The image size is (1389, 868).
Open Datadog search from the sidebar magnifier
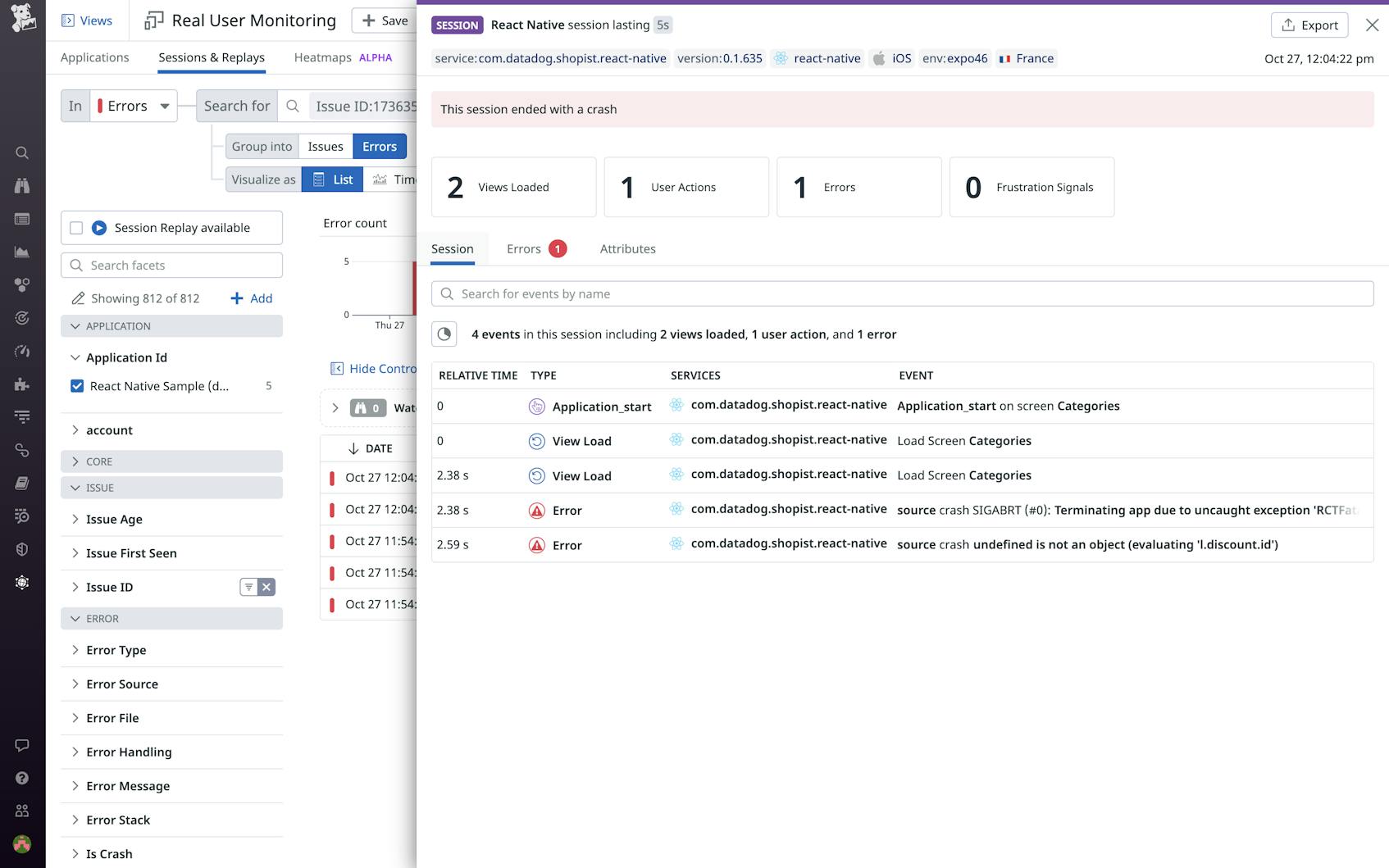[22, 152]
